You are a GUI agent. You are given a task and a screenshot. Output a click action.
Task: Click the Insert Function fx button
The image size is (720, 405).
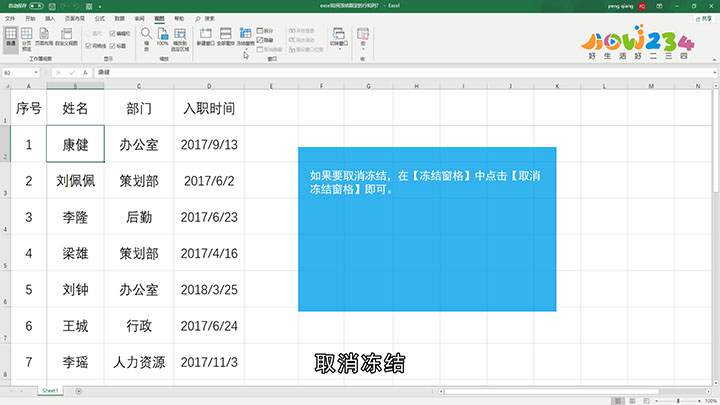[85, 72]
